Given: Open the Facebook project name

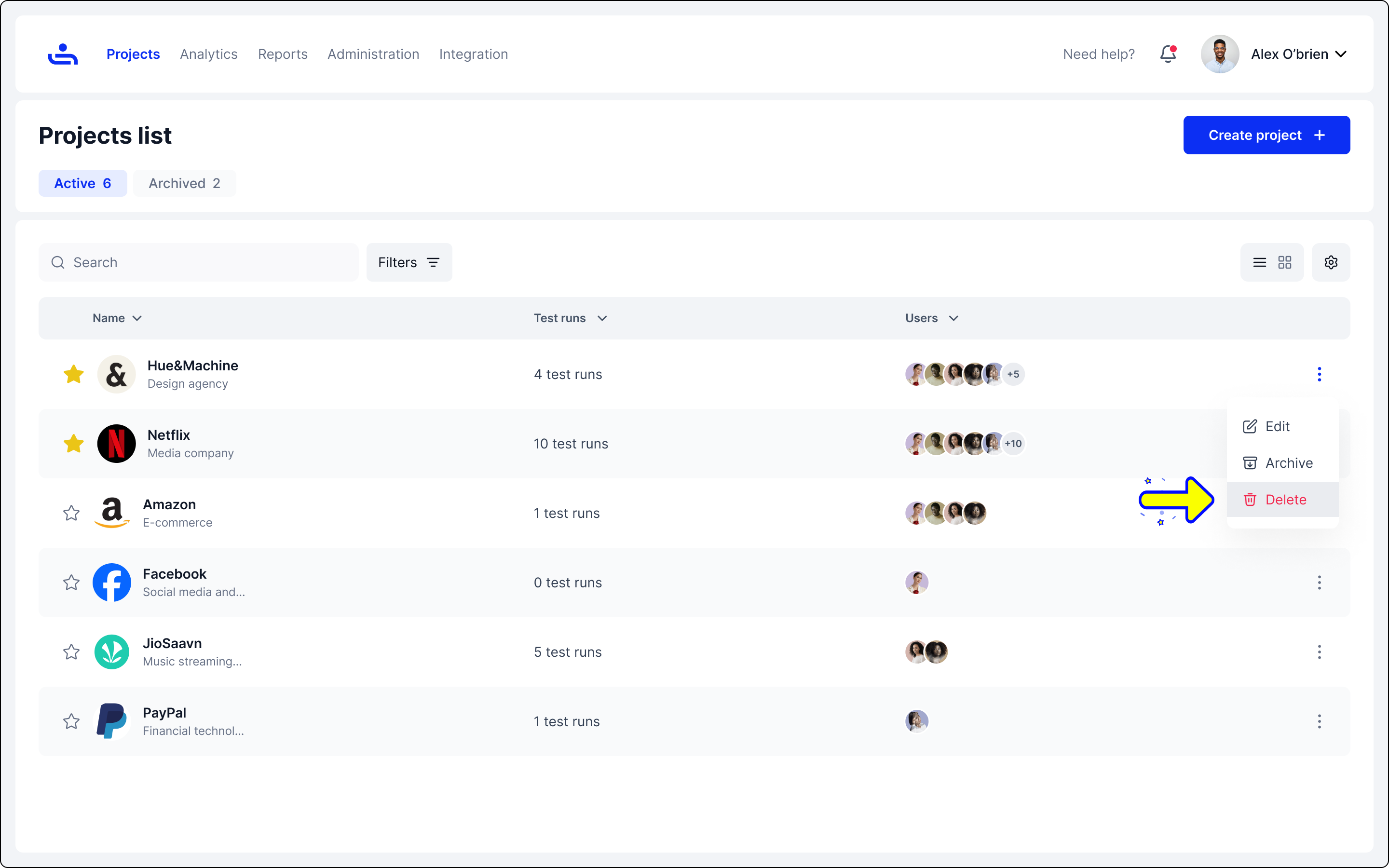Looking at the screenshot, I should point(175,573).
